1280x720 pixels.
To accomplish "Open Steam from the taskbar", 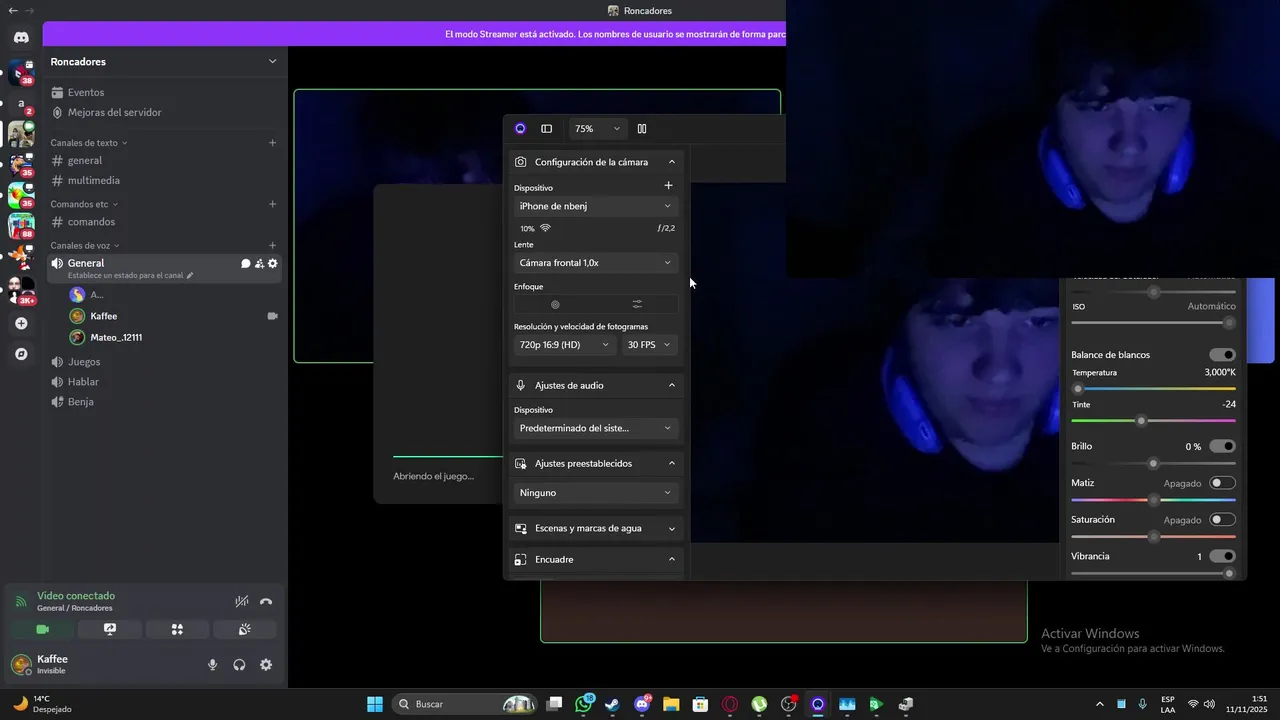I will pyautogui.click(x=612, y=704).
